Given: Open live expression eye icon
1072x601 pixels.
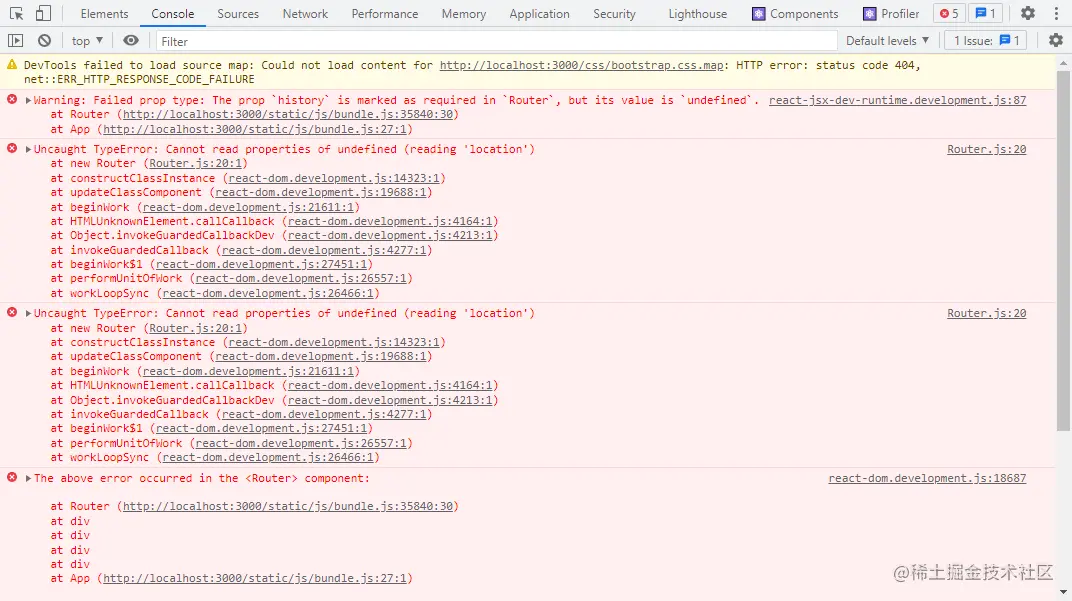Looking at the screenshot, I should click(x=131, y=41).
